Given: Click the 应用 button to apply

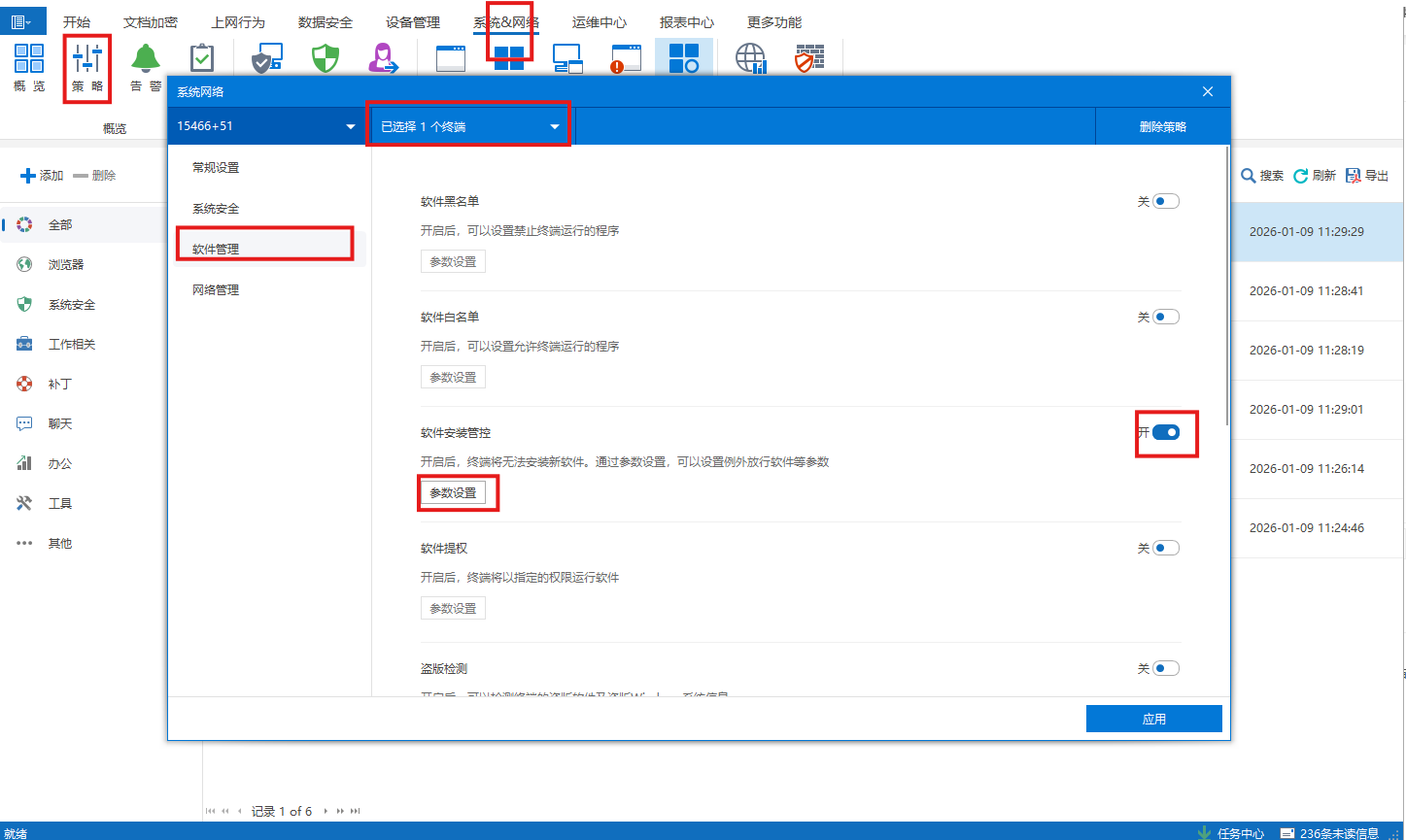Looking at the screenshot, I should (1153, 718).
